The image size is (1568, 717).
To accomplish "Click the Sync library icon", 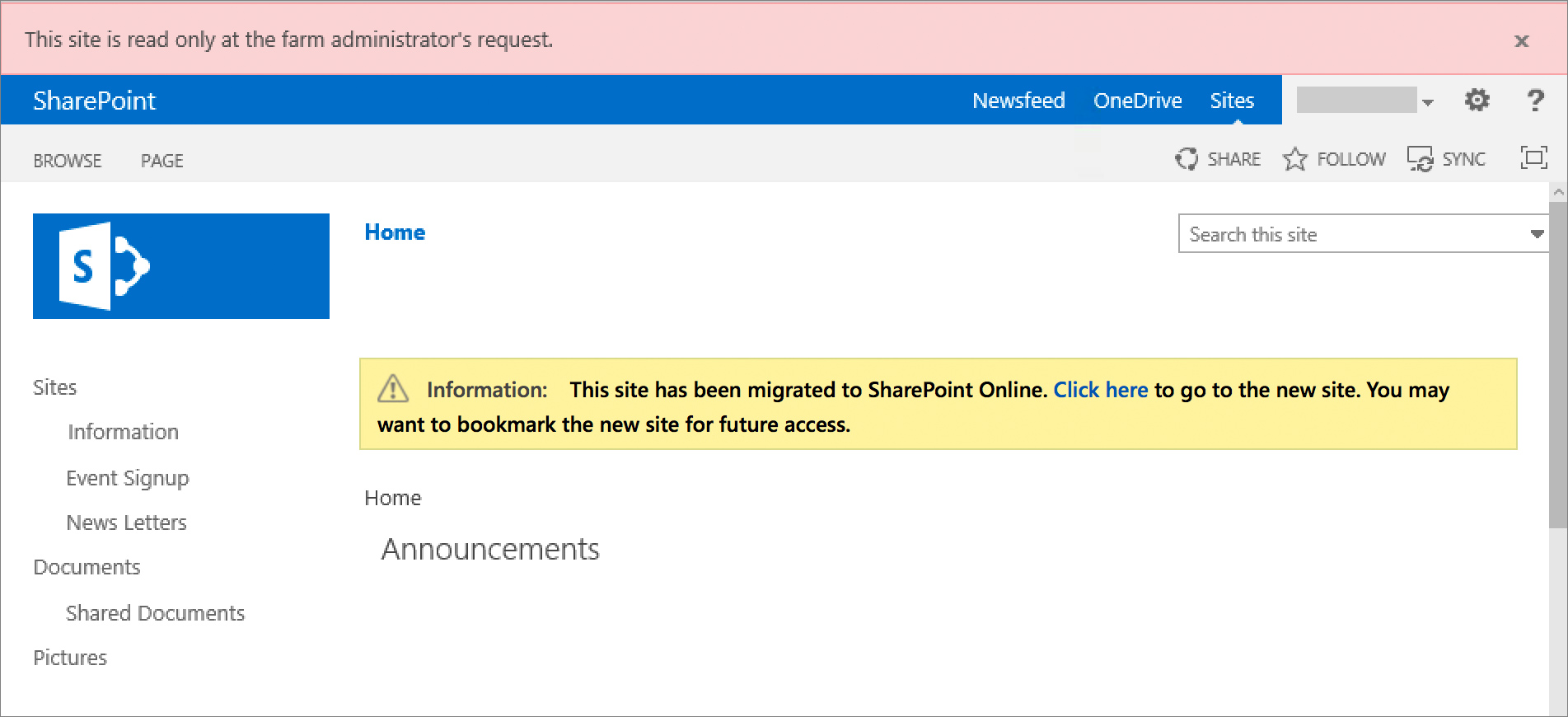I will 1420,159.
